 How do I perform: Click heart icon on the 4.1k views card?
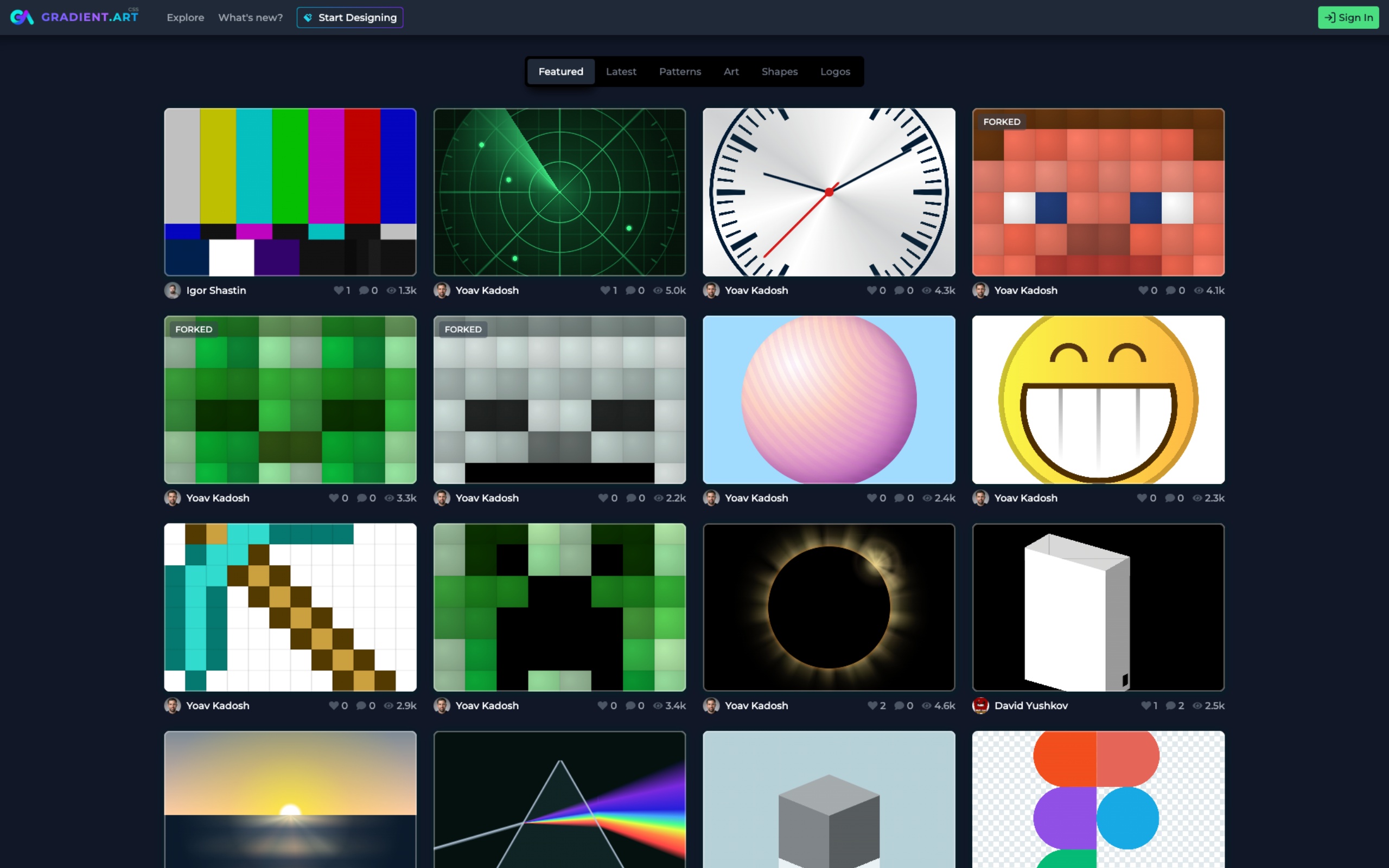point(1143,290)
